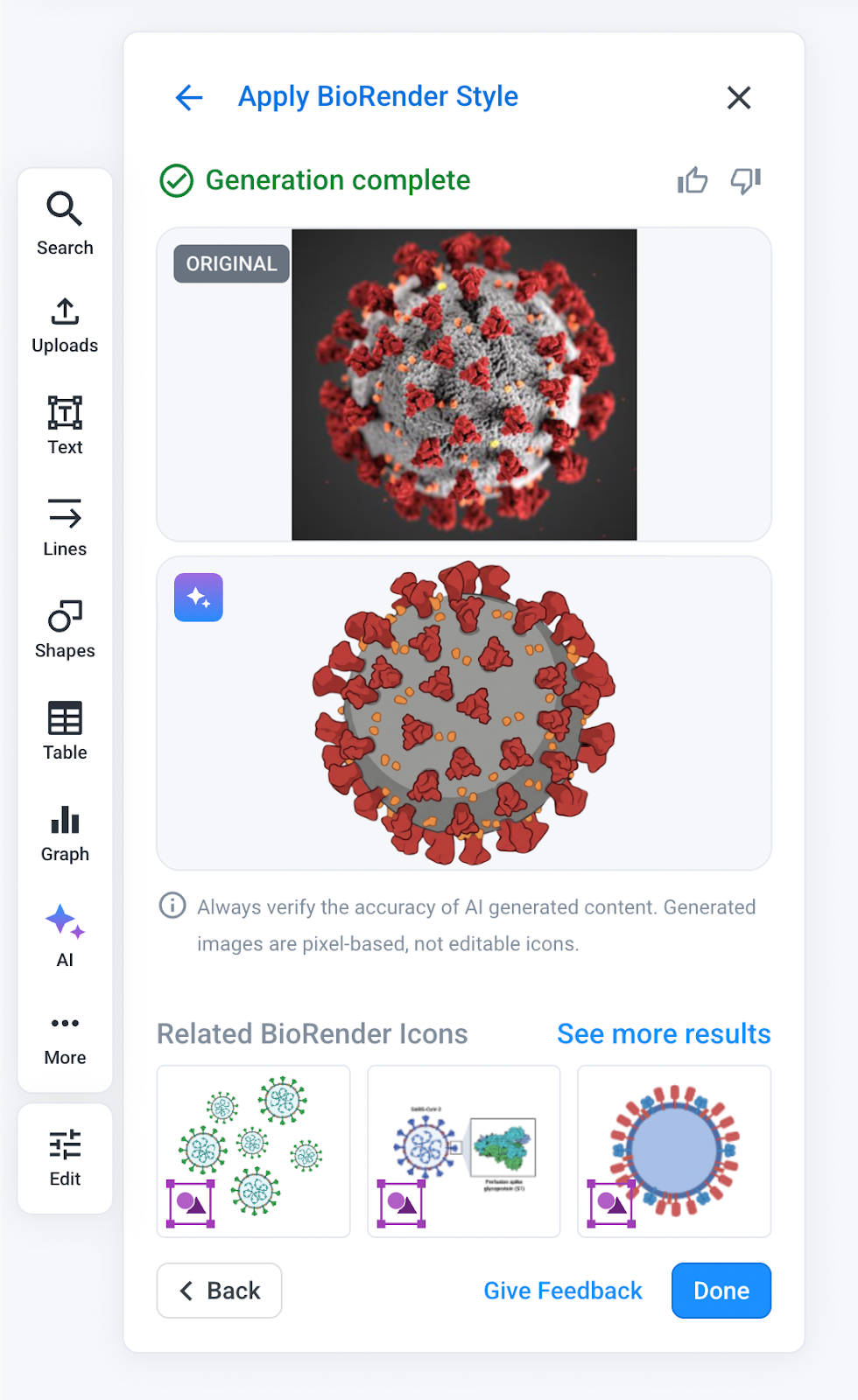858x1400 pixels.
Task: Select the Lines tool
Action: [x=65, y=527]
